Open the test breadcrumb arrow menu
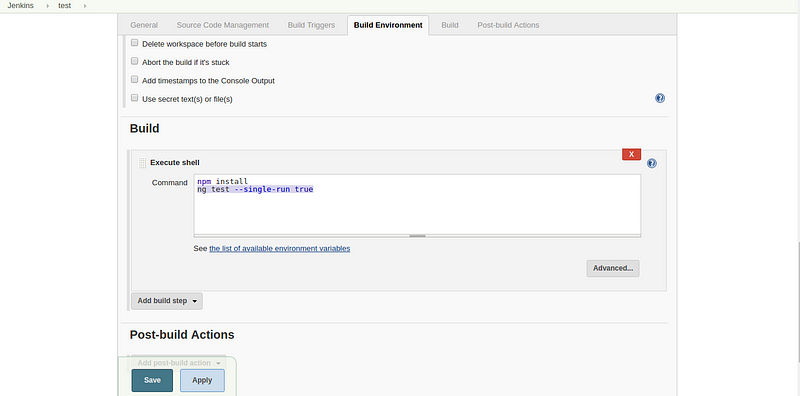800x396 pixels. 85,6
